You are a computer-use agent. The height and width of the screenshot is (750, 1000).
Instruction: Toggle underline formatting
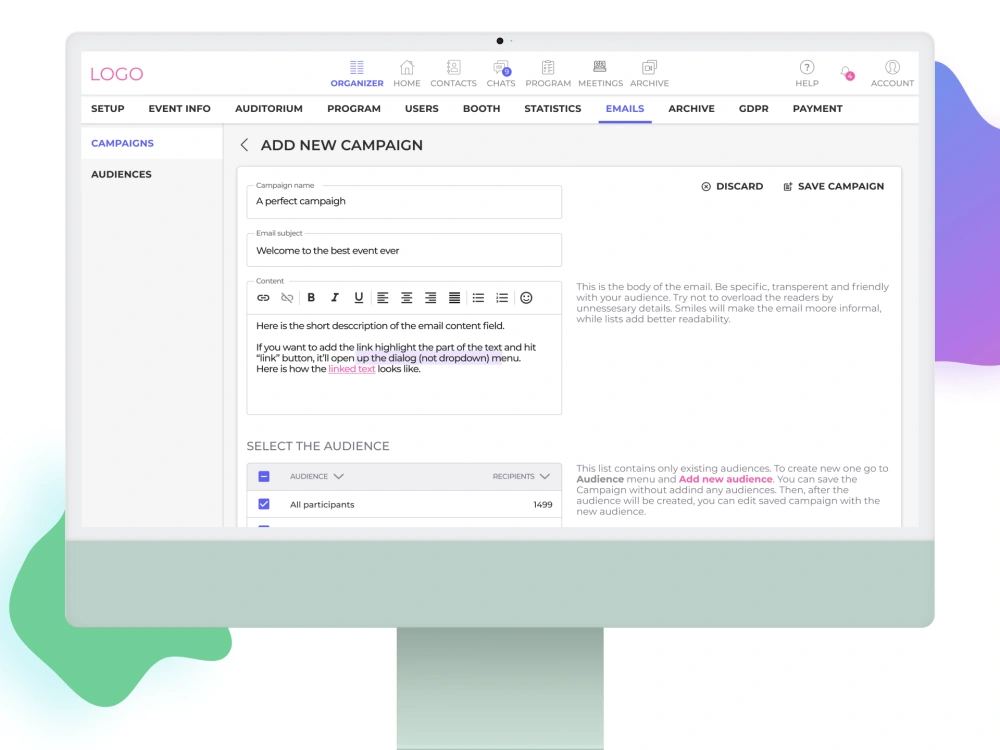358,297
